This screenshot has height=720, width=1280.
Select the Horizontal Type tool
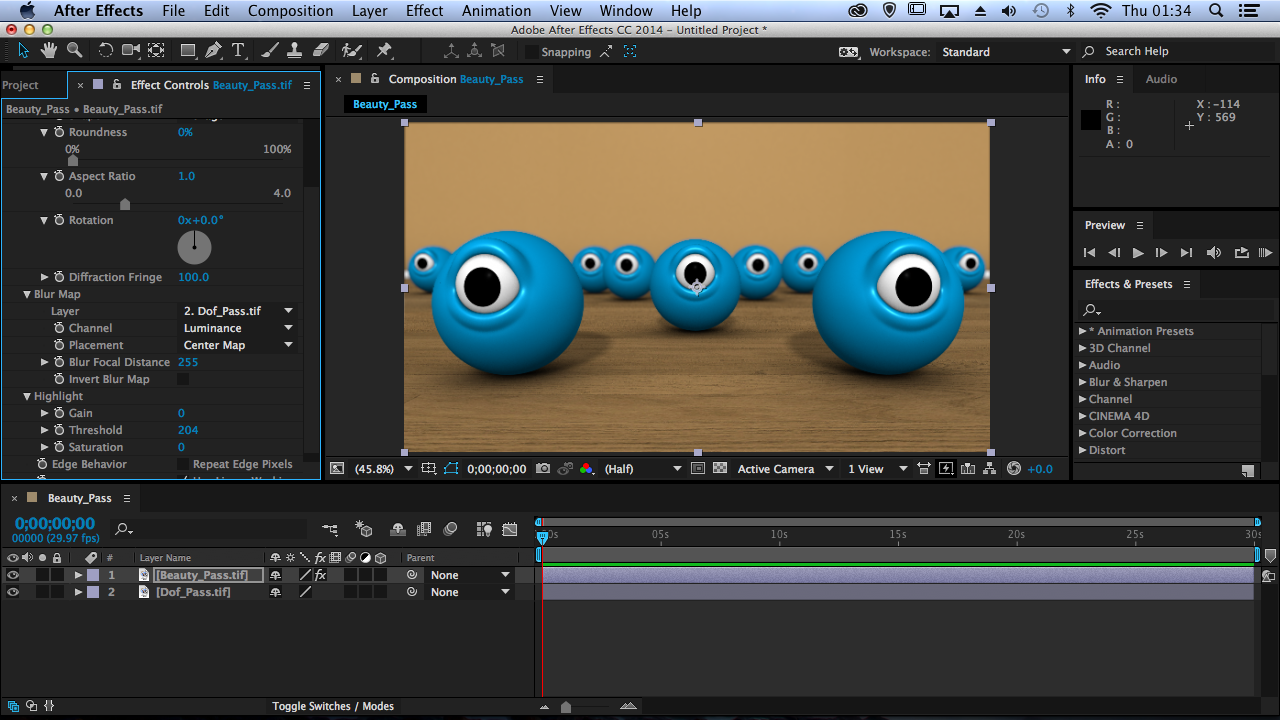(238, 50)
